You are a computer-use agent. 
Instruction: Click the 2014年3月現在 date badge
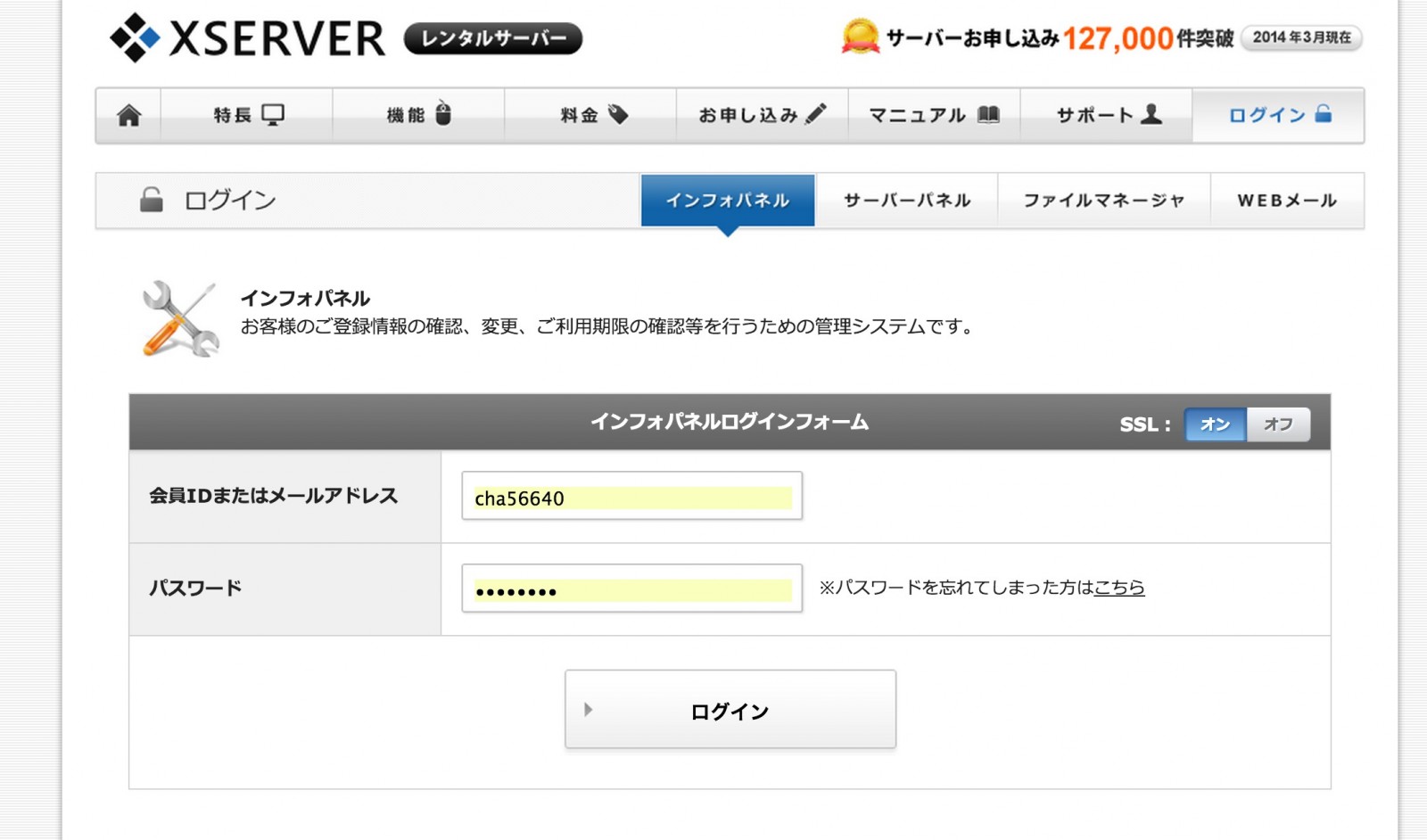tap(1301, 37)
